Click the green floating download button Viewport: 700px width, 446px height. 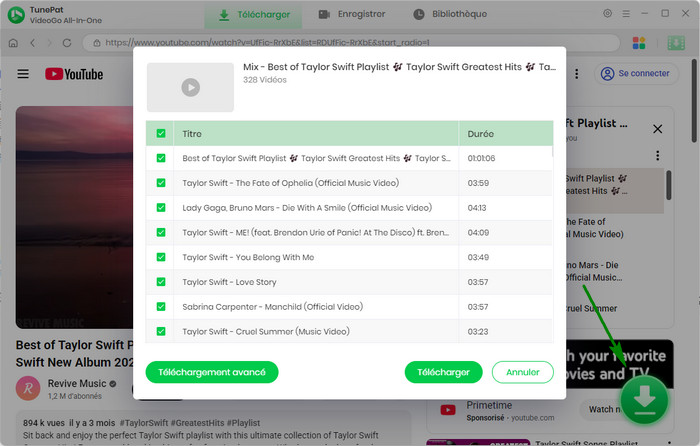[645, 402]
